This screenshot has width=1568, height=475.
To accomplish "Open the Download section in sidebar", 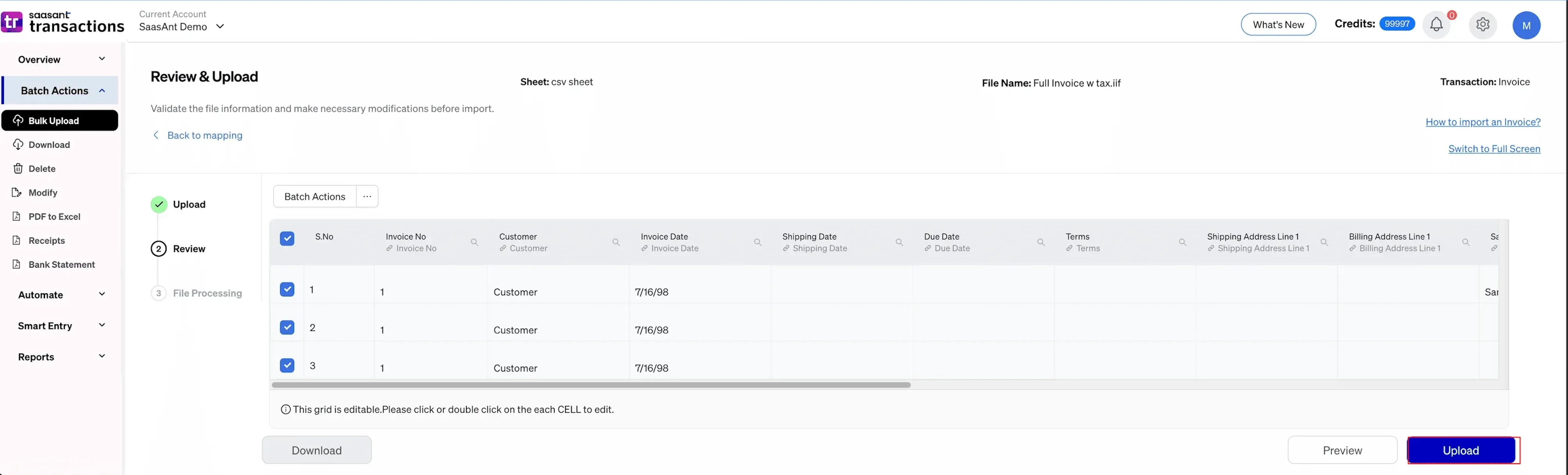I will 49,144.
